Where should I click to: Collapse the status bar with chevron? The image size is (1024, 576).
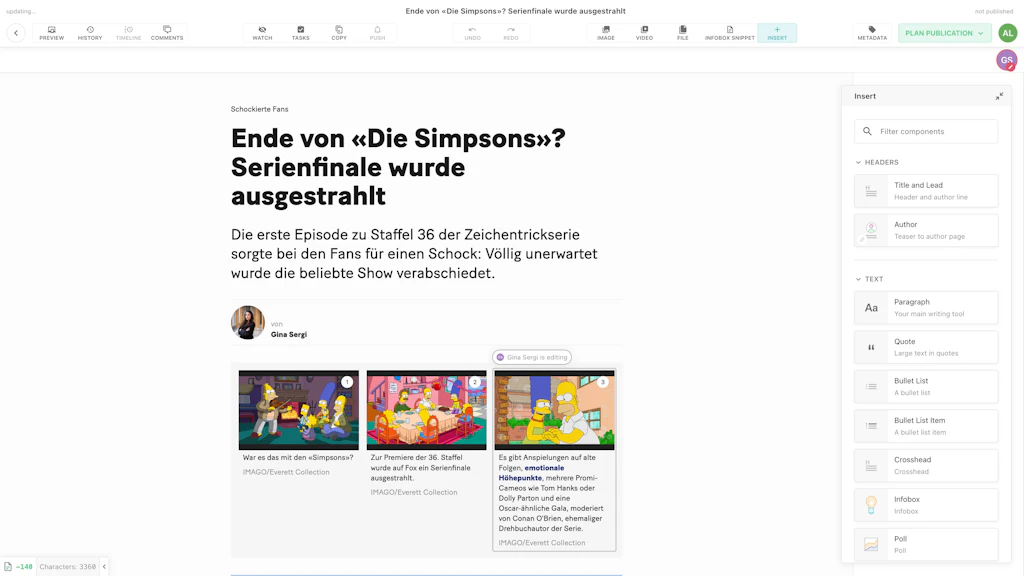tap(104, 567)
